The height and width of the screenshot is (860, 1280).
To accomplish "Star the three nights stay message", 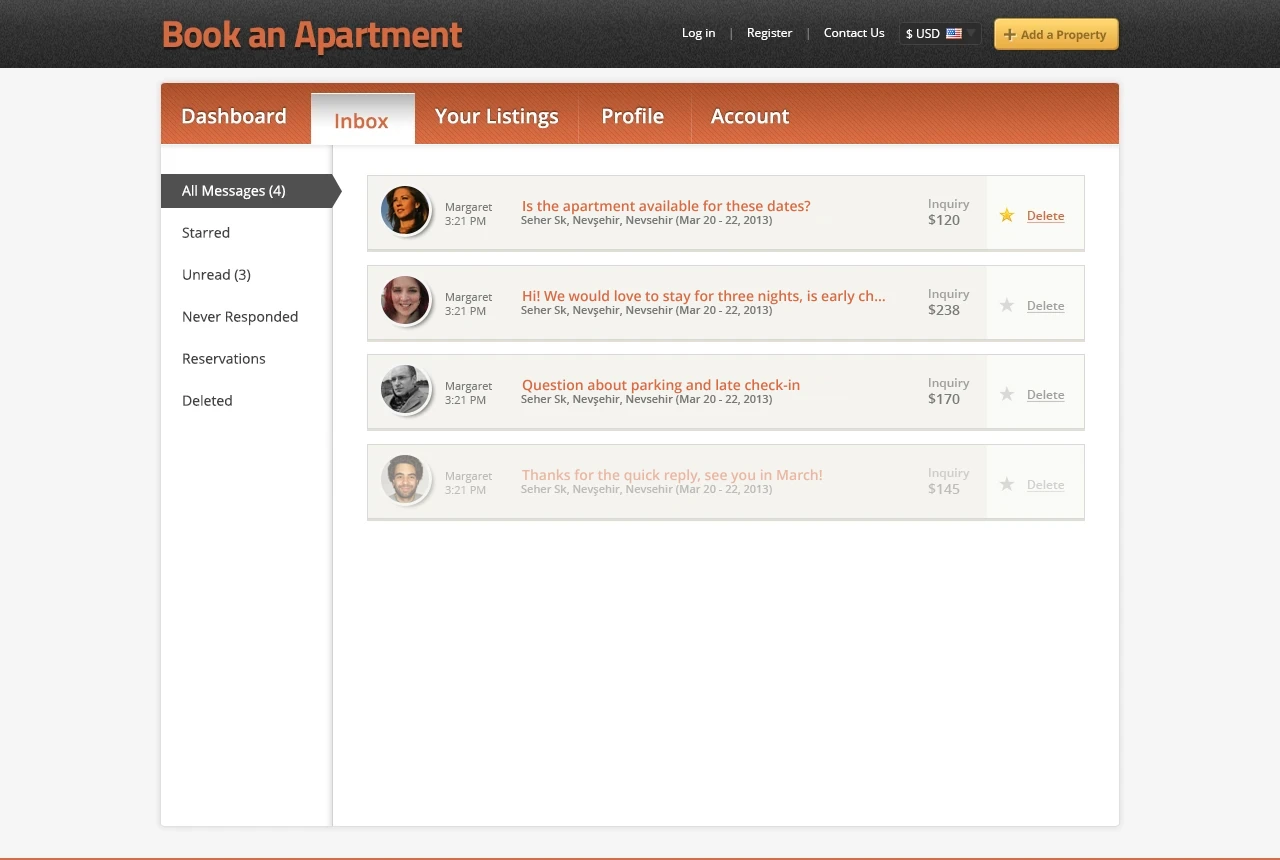I will coord(1007,305).
